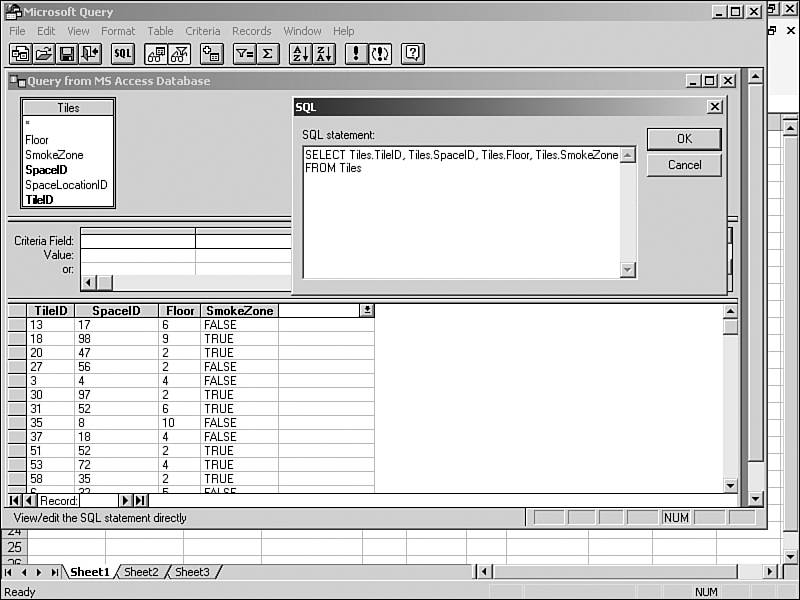
Task: Maximize the Query from MS Access Database window
Action: (x=709, y=81)
